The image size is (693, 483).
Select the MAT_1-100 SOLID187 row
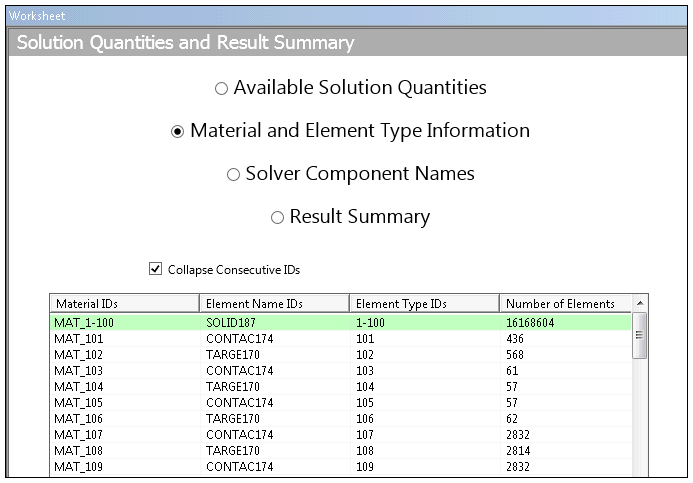click(340, 322)
